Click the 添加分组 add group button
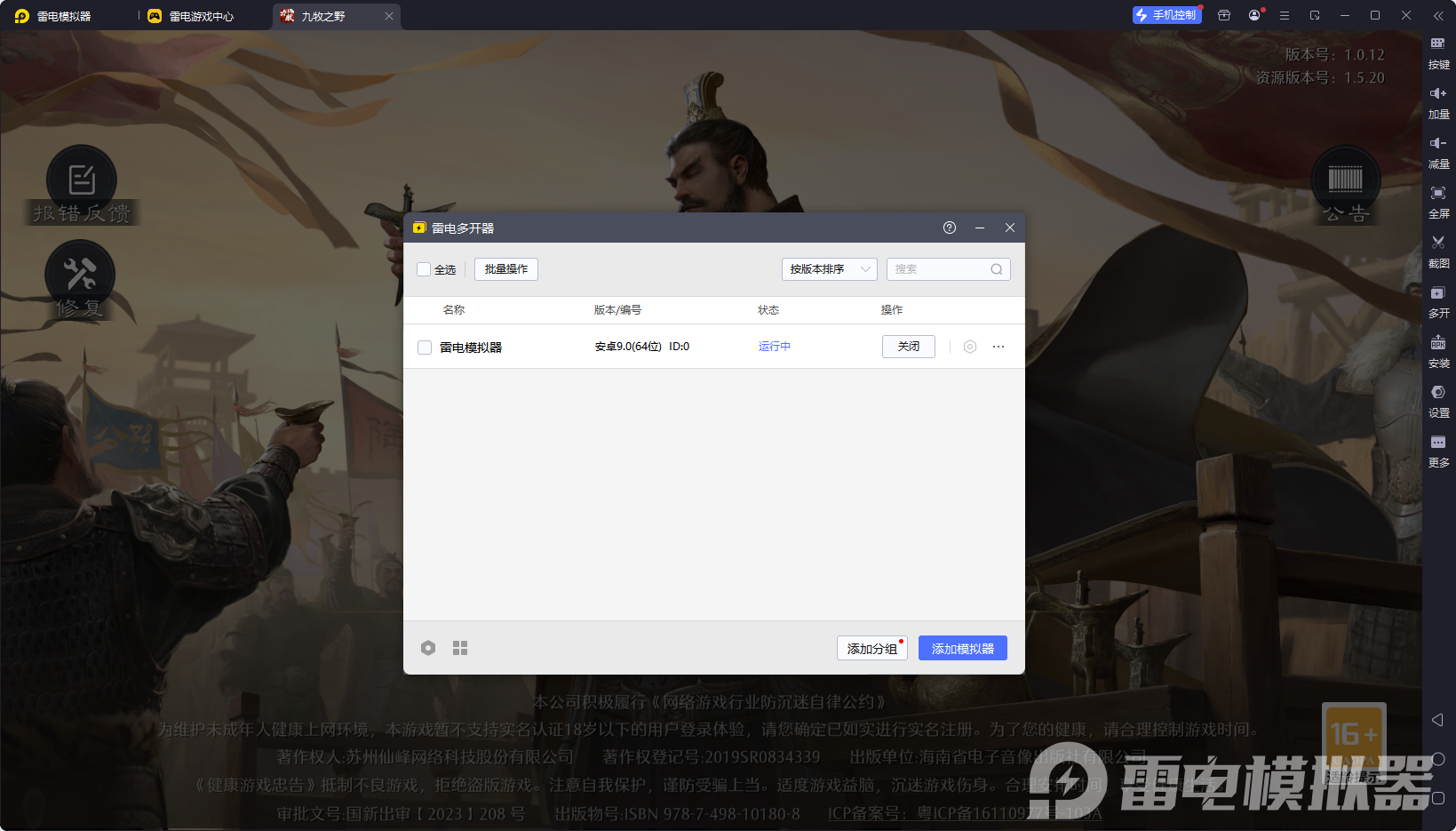Image resolution: width=1456 pixels, height=831 pixels. pos(871,648)
